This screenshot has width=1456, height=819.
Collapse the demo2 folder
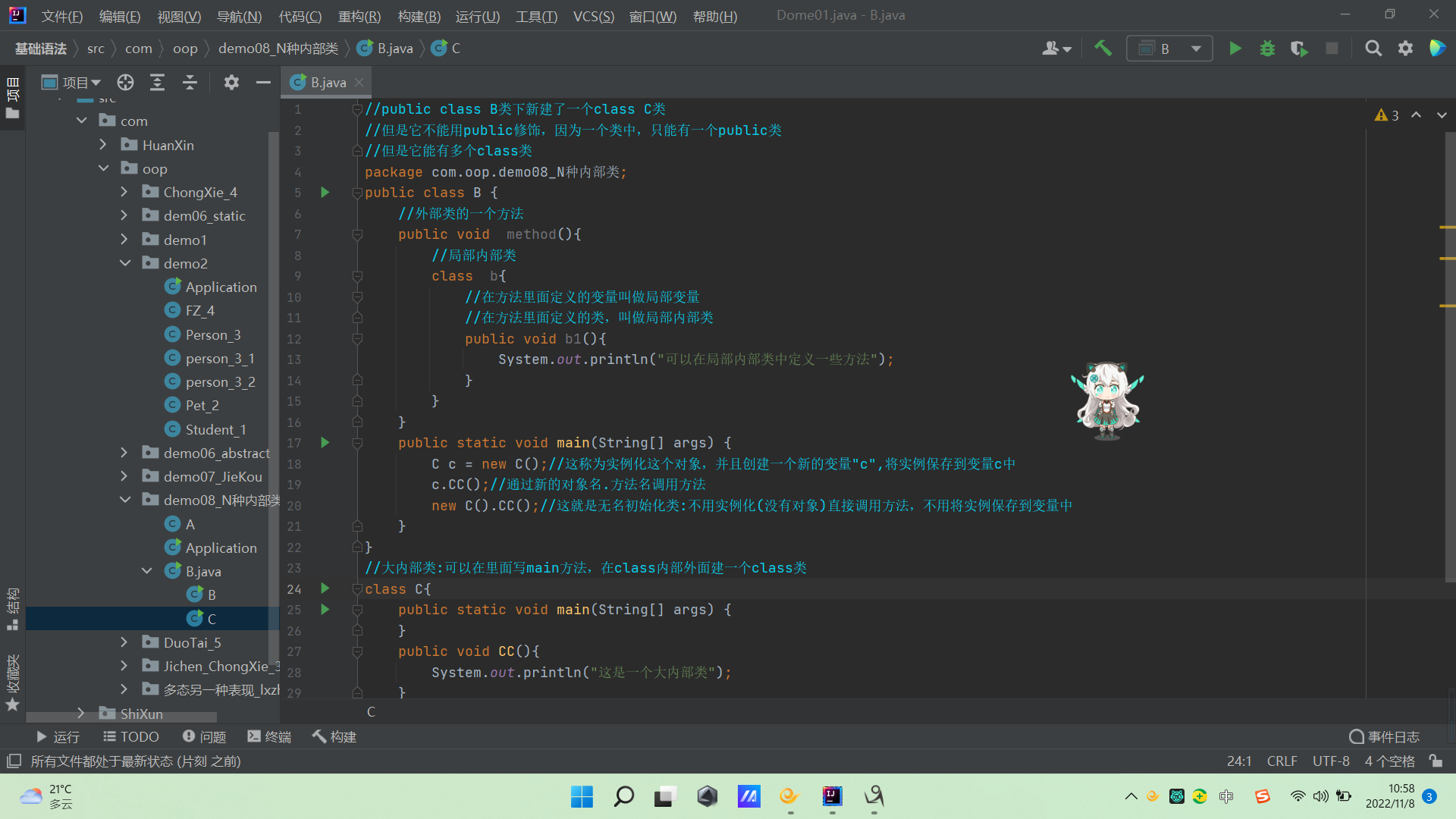tap(125, 263)
